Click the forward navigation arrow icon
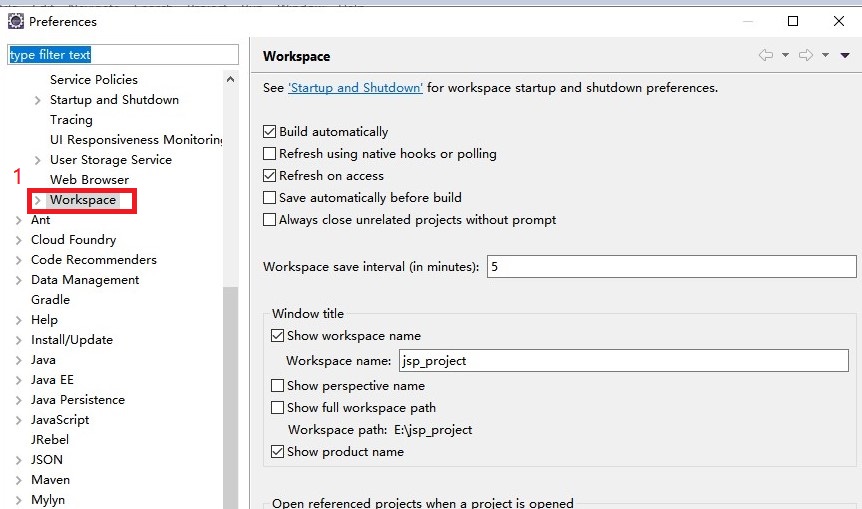862x509 pixels. [x=806, y=55]
